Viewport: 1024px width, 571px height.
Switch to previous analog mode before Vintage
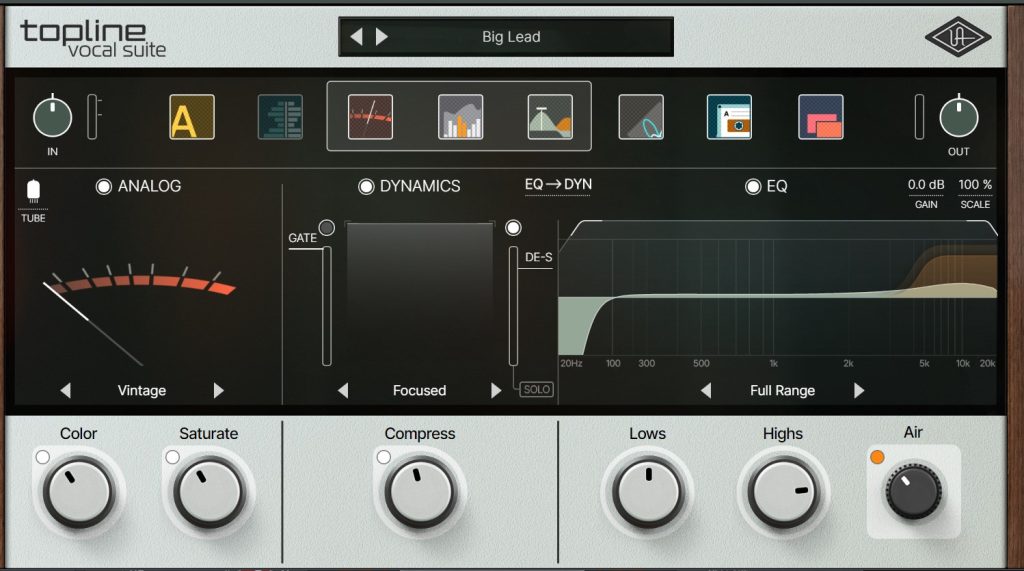[x=65, y=390]
